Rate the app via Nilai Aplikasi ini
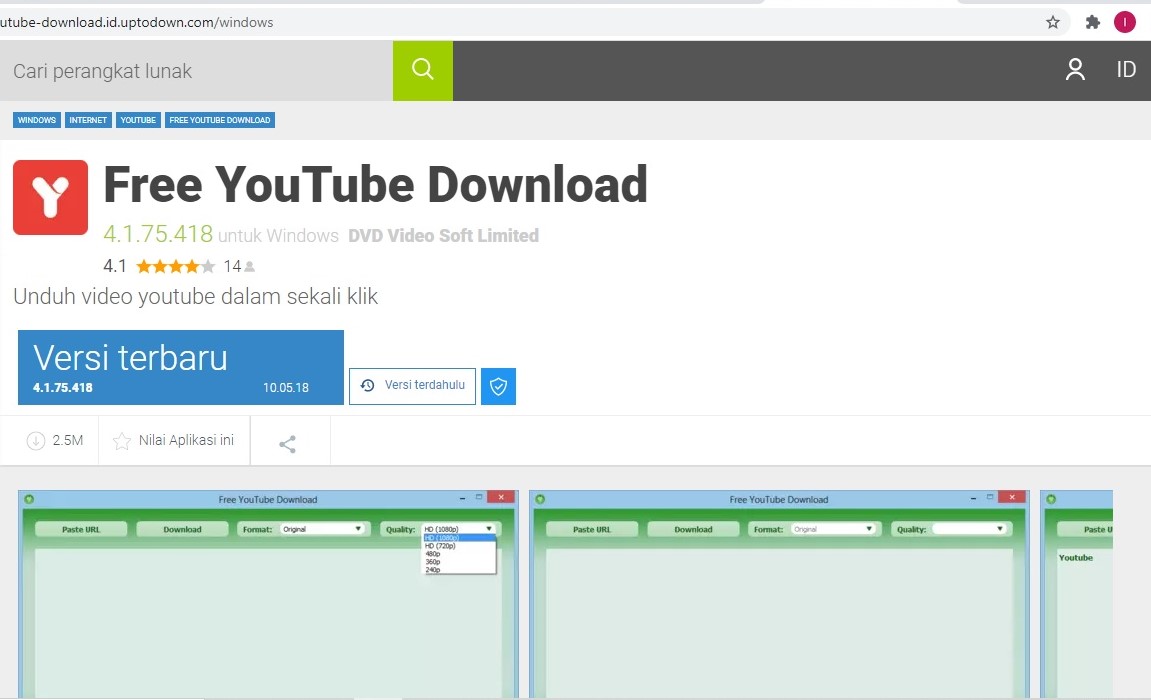Screen dimensions: 1151x700 coord(174,440)
